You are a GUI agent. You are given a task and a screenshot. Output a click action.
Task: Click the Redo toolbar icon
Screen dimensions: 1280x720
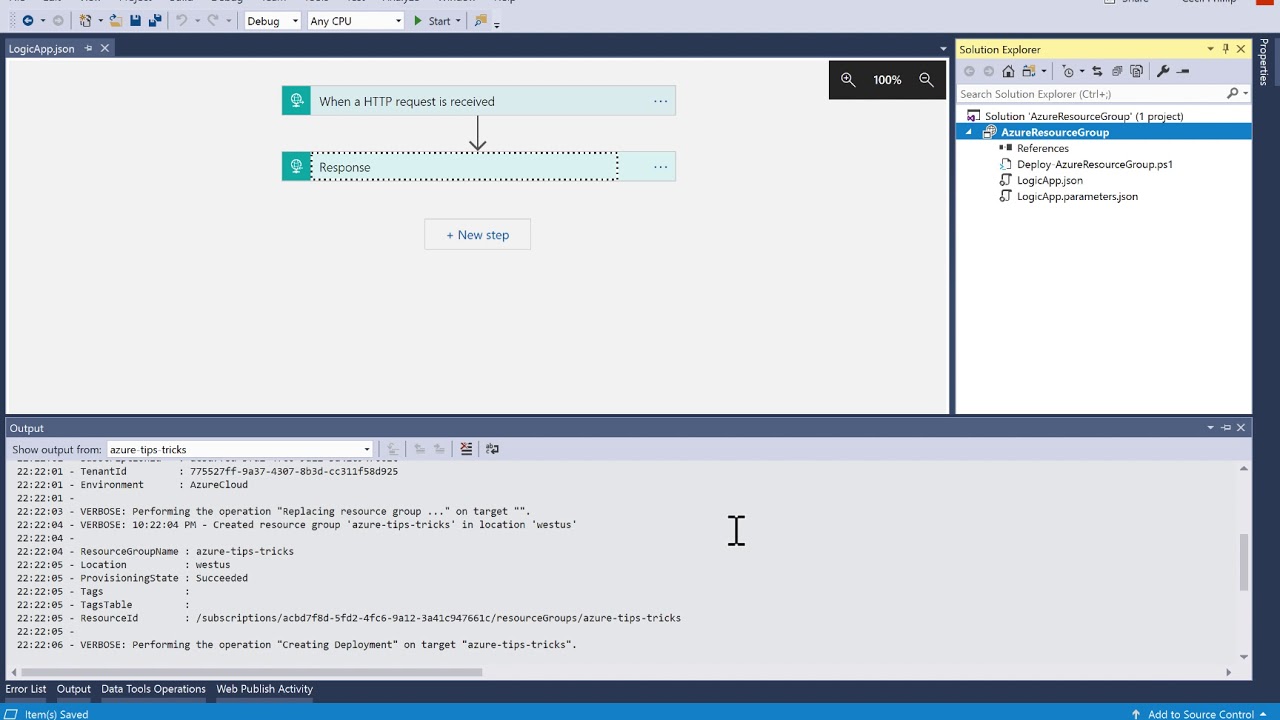click(x=212, y=21)
